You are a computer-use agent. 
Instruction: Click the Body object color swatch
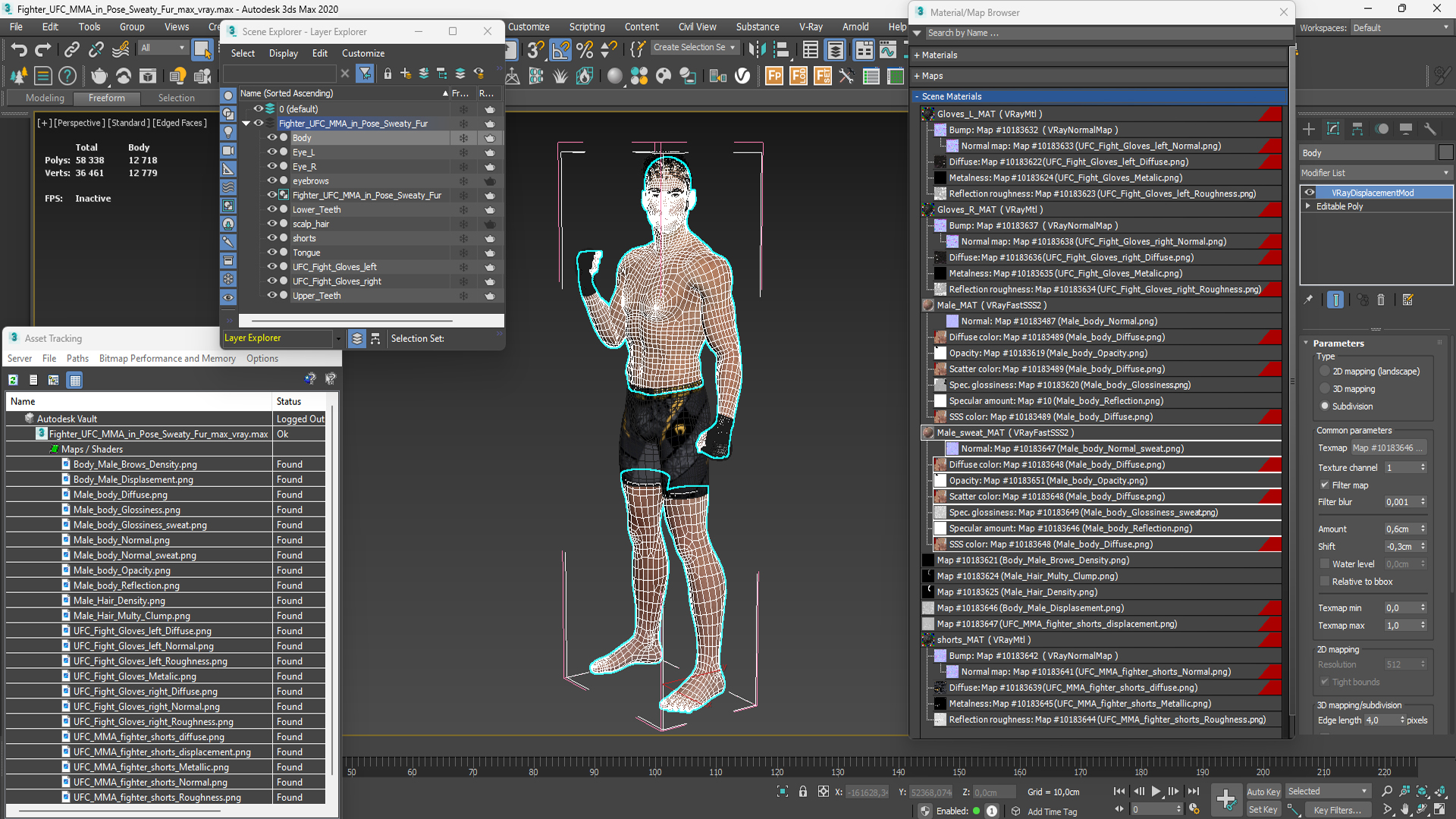(x=1446, y=152)
